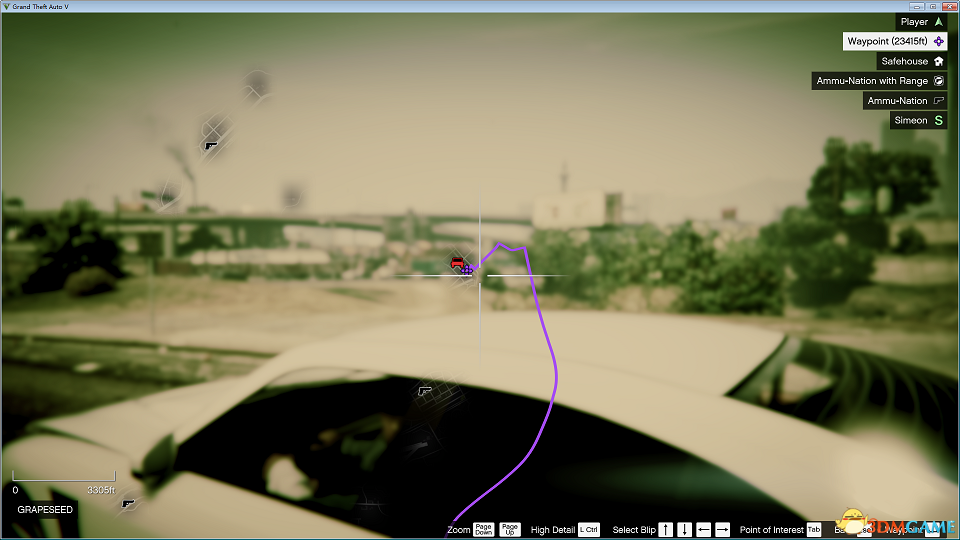This screenshot has width=960, height=540.
Task: Minimize the Grand Theft Auto V window
Action: (x=917, y=6)
